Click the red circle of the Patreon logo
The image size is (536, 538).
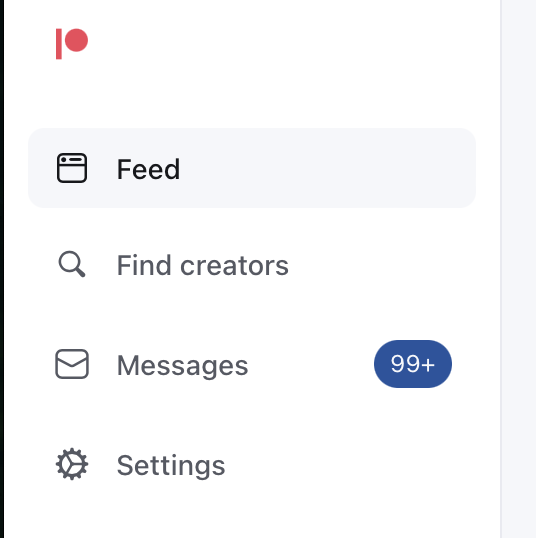[77, 40]
